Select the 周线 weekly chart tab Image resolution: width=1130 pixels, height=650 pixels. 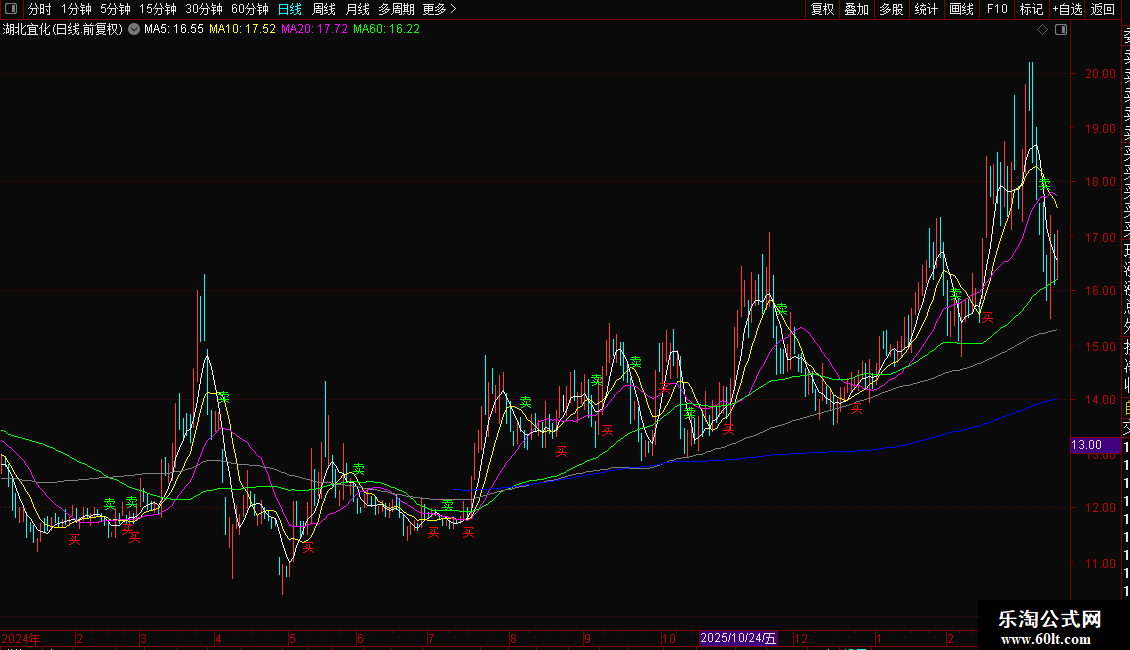(x=324, y=9)
